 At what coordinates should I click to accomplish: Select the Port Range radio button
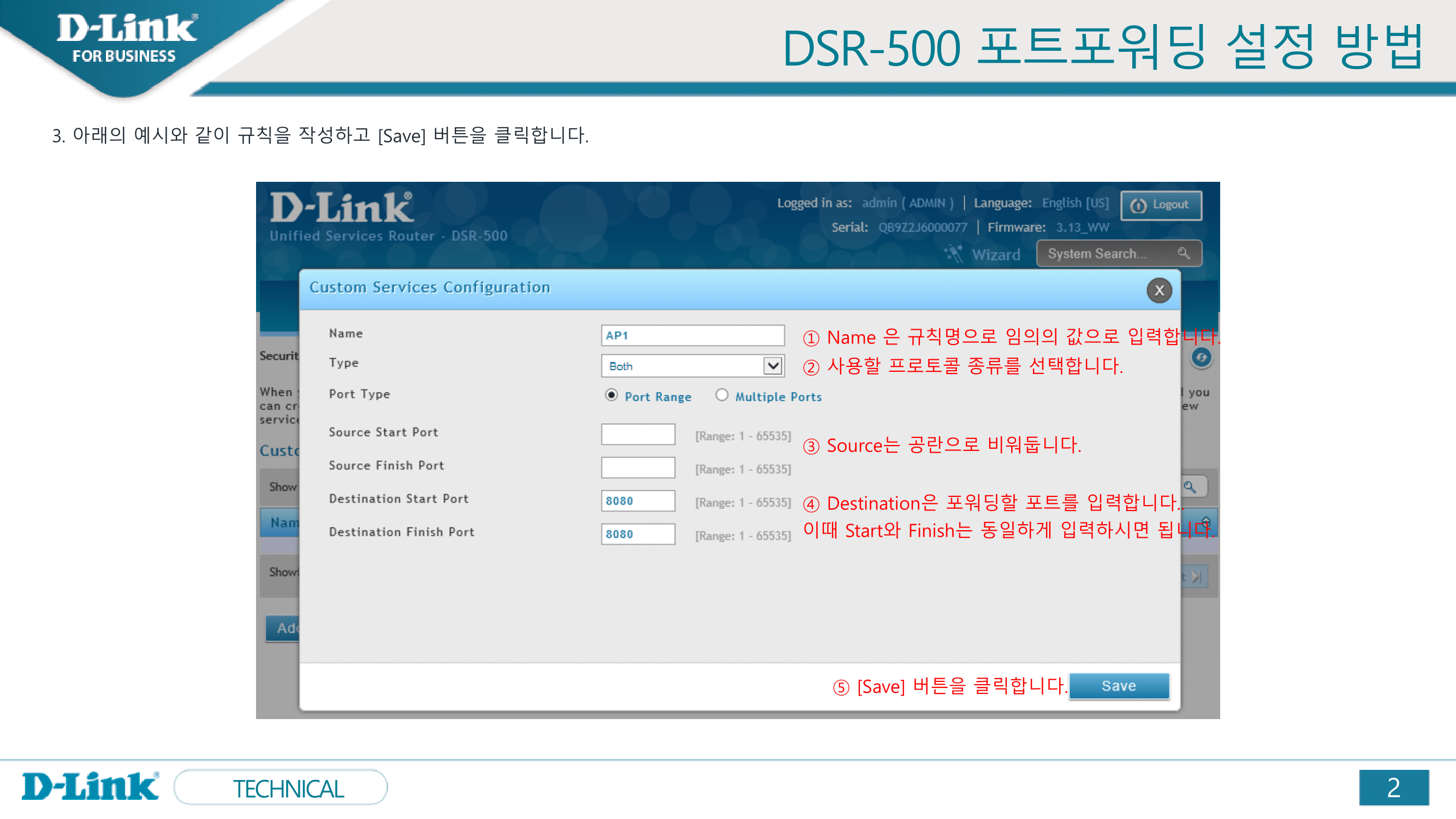[611, 395]
